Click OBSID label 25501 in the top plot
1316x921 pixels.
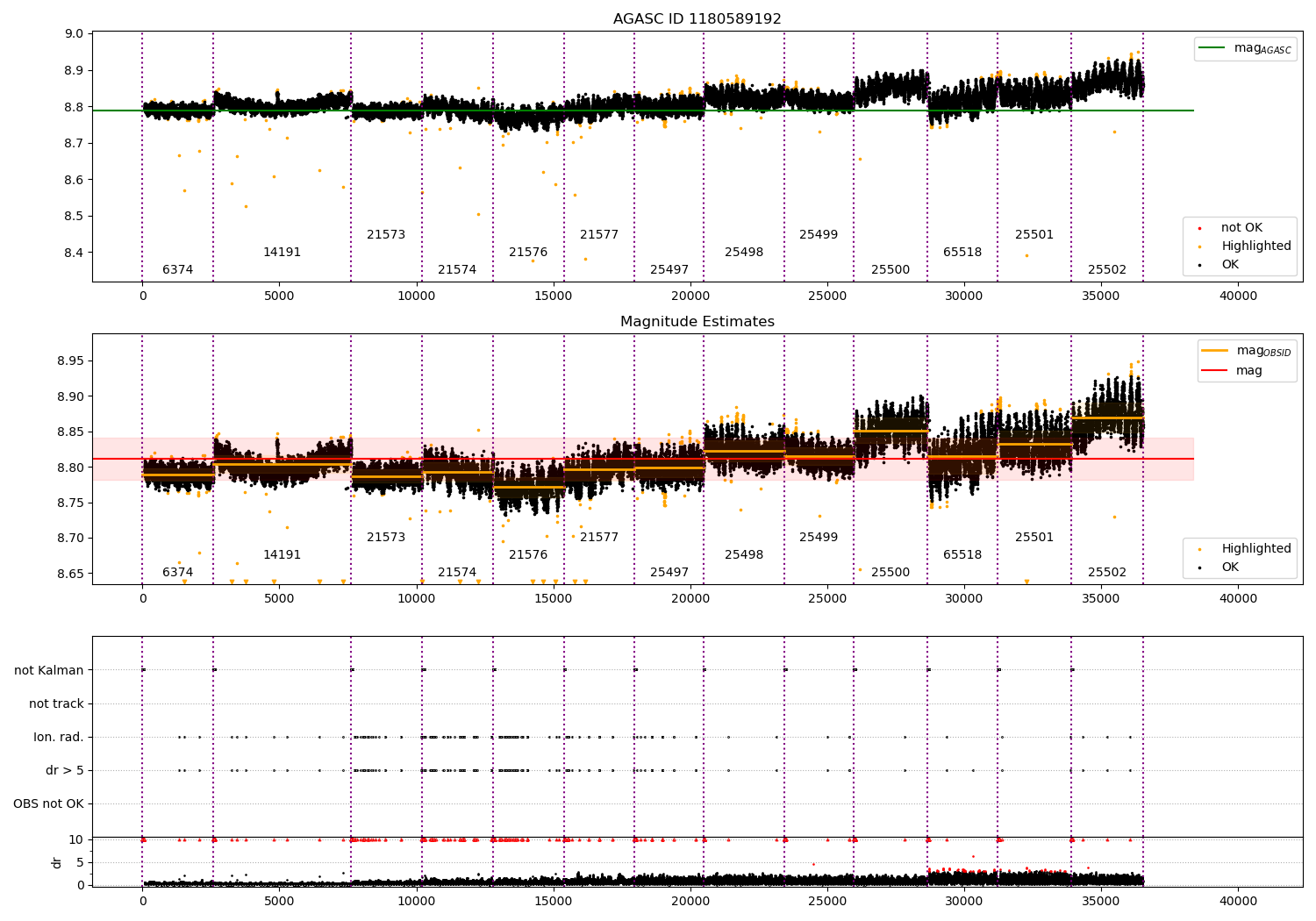tap(1034, 235)
